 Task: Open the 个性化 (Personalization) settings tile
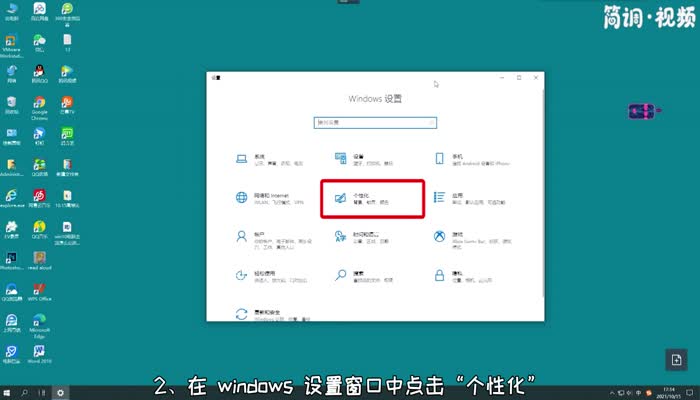pyautogui.click(x=372, y=199)
